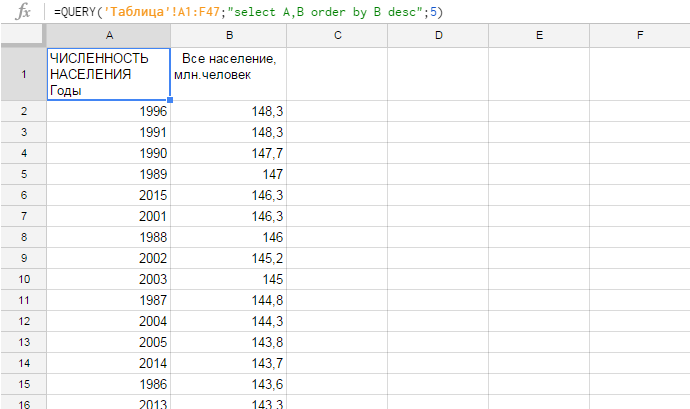This screenshot has height=409, width=690.
Task: Select column F header
Action: (640, 36)
